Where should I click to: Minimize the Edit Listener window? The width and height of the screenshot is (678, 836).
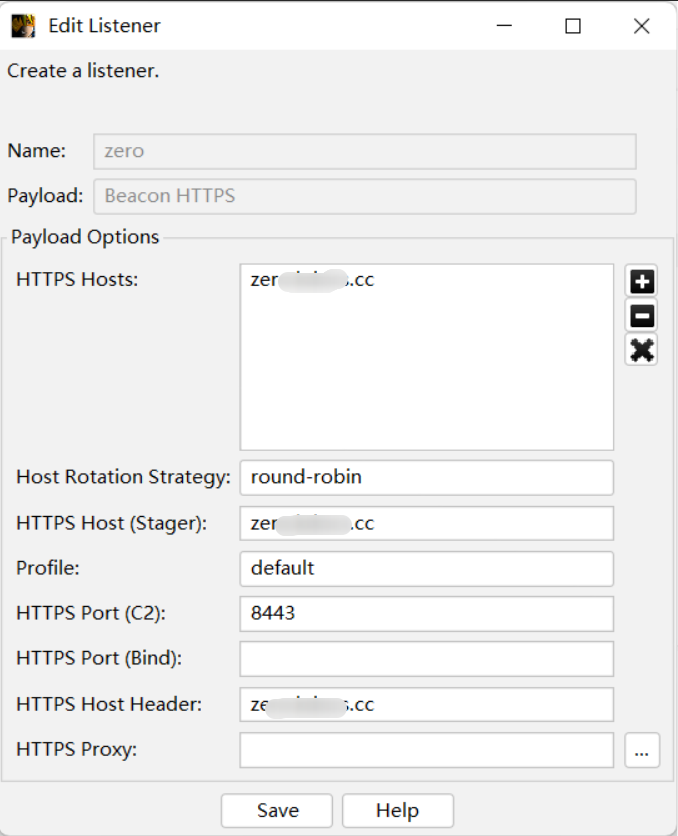(x=505, y=26)
